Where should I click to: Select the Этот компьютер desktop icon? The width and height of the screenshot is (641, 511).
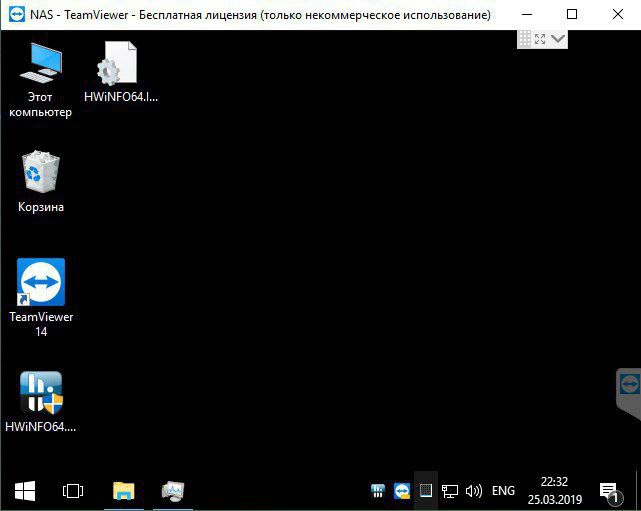(40, 80)
